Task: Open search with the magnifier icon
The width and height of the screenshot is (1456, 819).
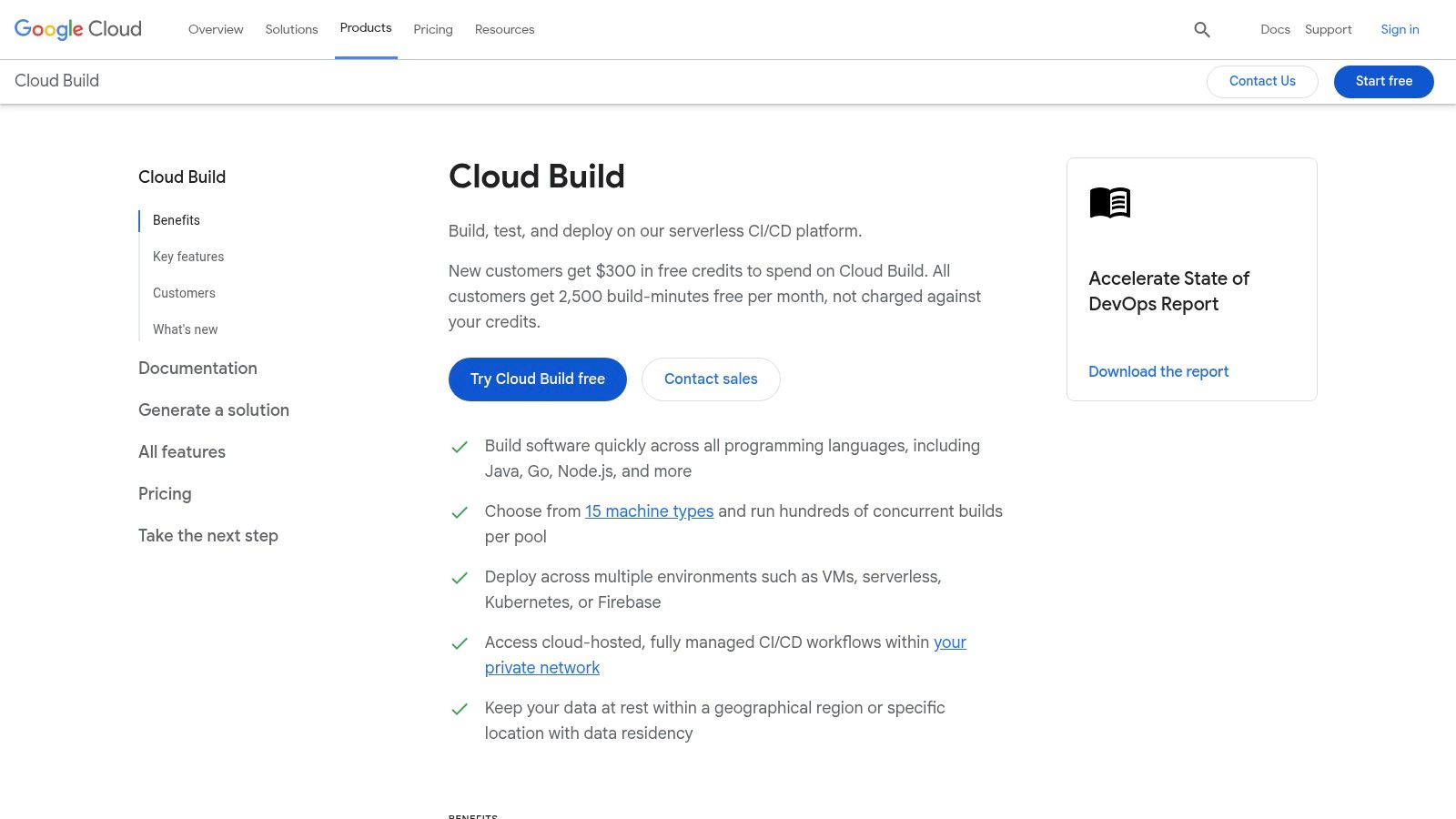Action: point(1202,29)
